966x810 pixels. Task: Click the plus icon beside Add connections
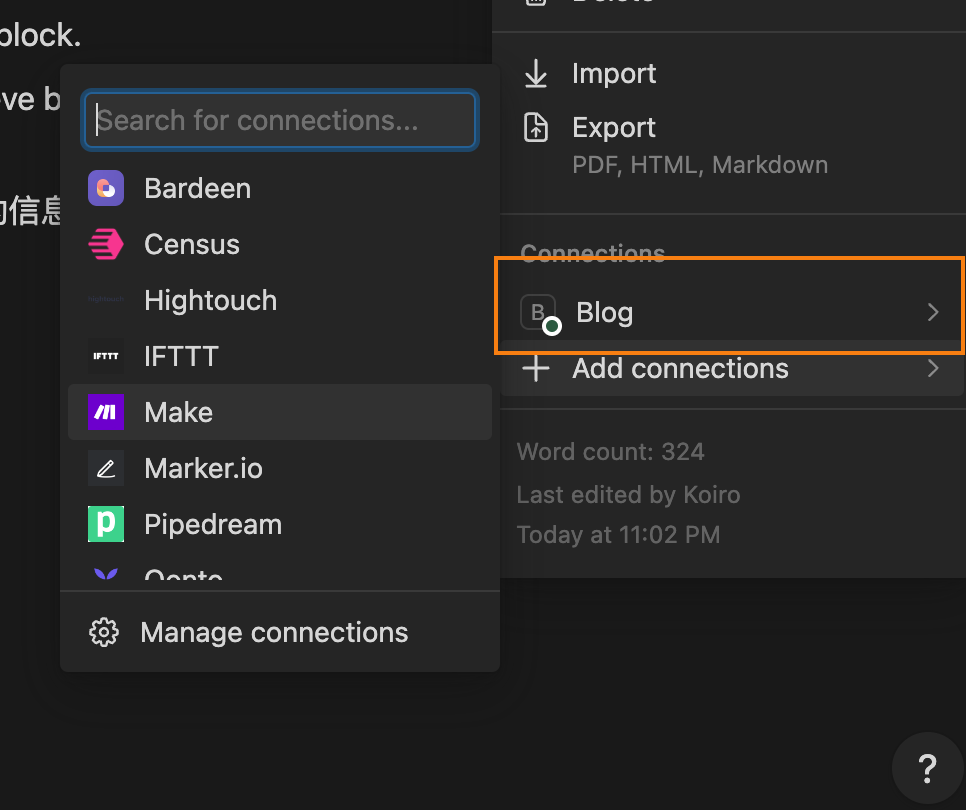(536, 368)
